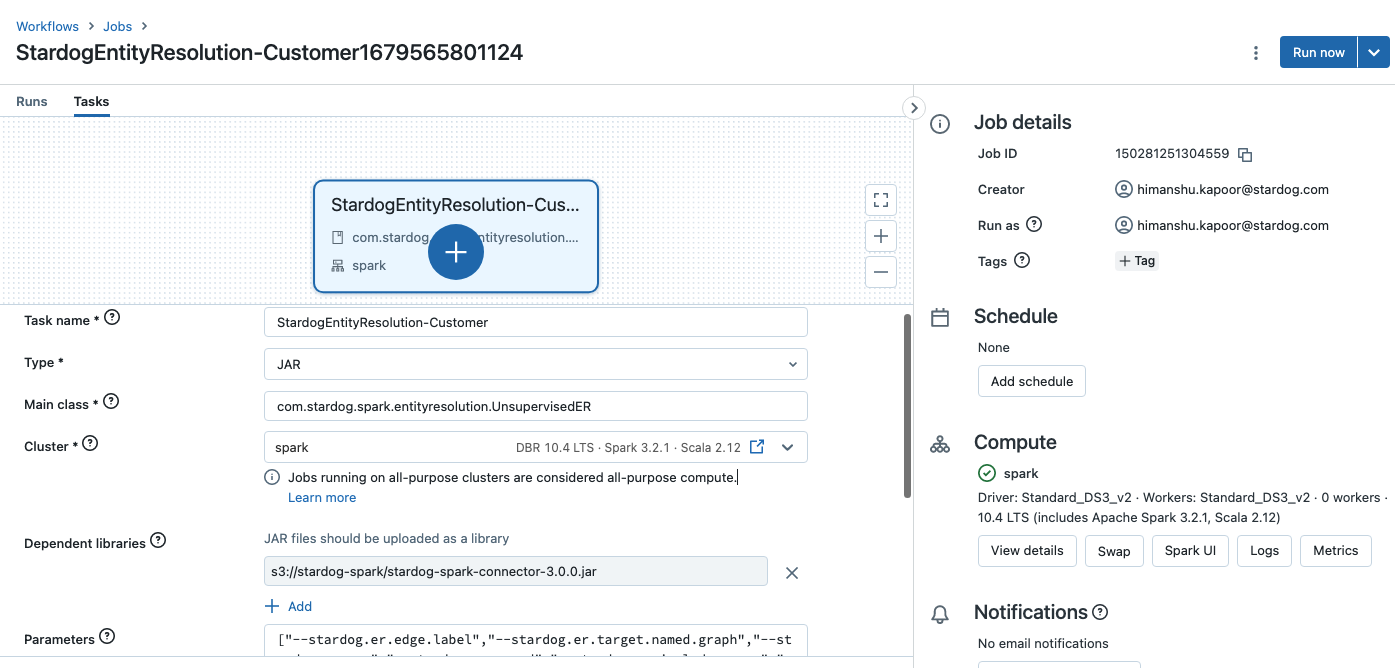Select the Tasks tab
1395x668 pixels.
[x=91, y=102]
